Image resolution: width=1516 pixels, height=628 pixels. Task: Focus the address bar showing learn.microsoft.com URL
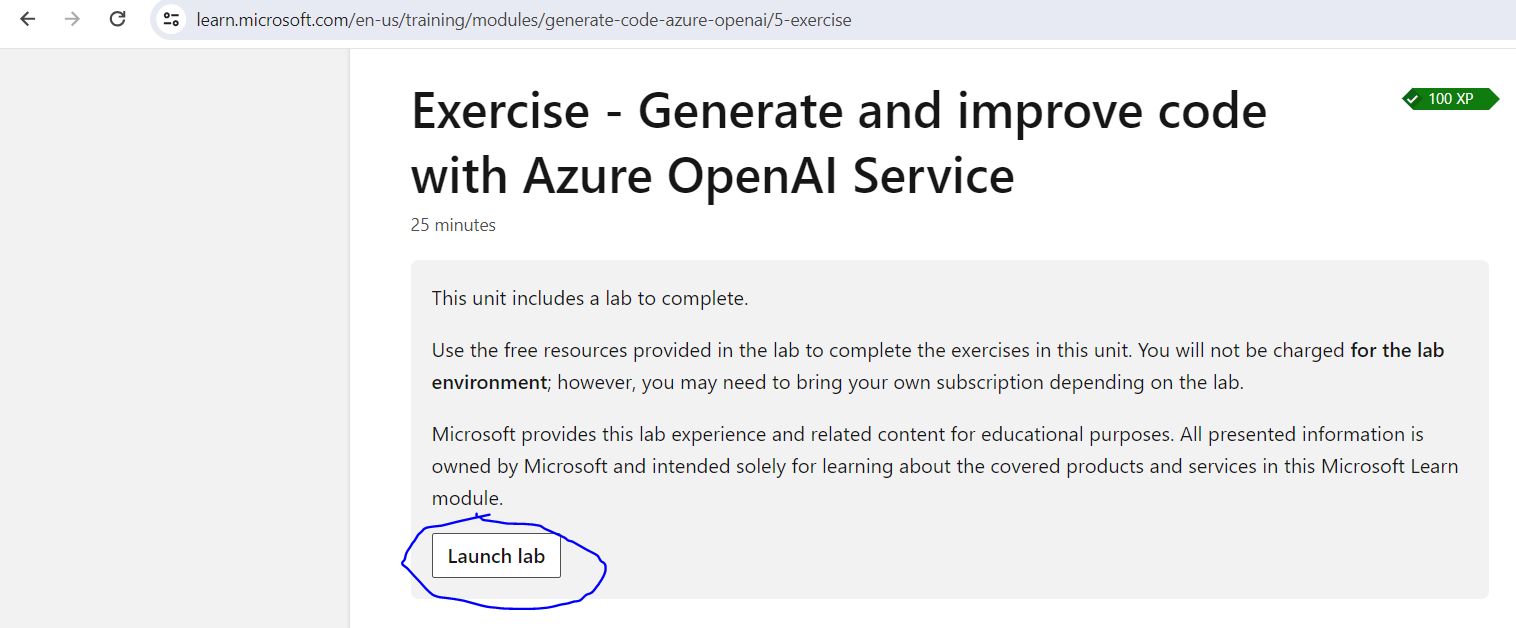point(830,19)
